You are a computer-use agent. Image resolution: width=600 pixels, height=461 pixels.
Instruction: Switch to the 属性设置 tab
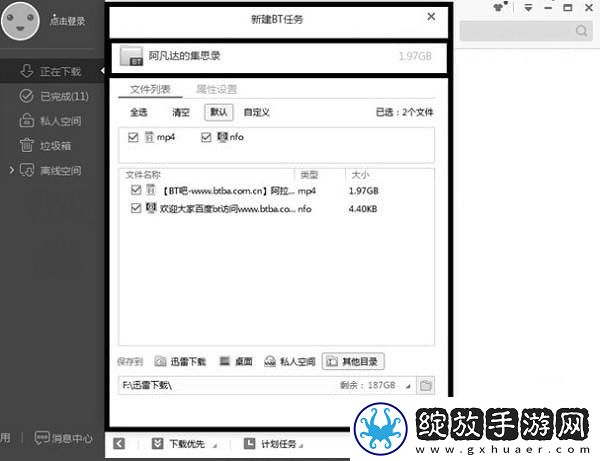217,90
